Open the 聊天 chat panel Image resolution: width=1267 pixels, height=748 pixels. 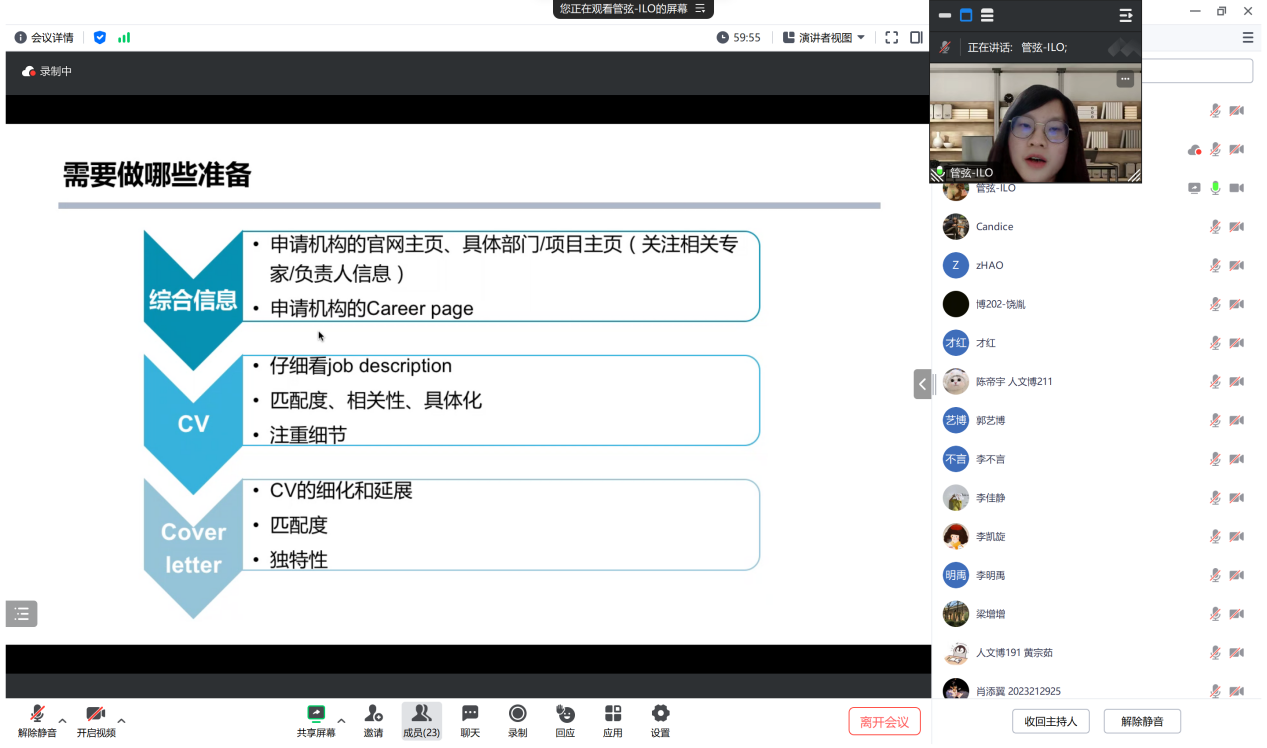[x=470, y=719]
